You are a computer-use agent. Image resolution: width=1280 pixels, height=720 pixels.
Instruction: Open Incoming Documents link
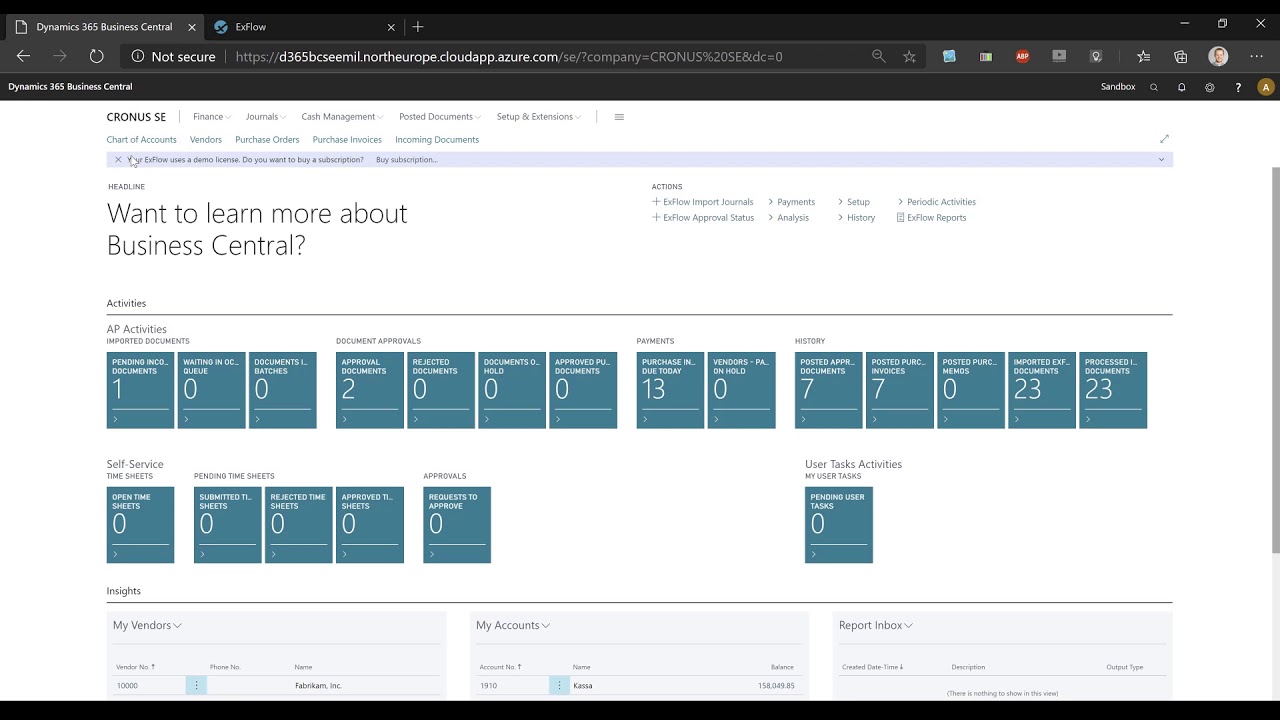point(437,140)
